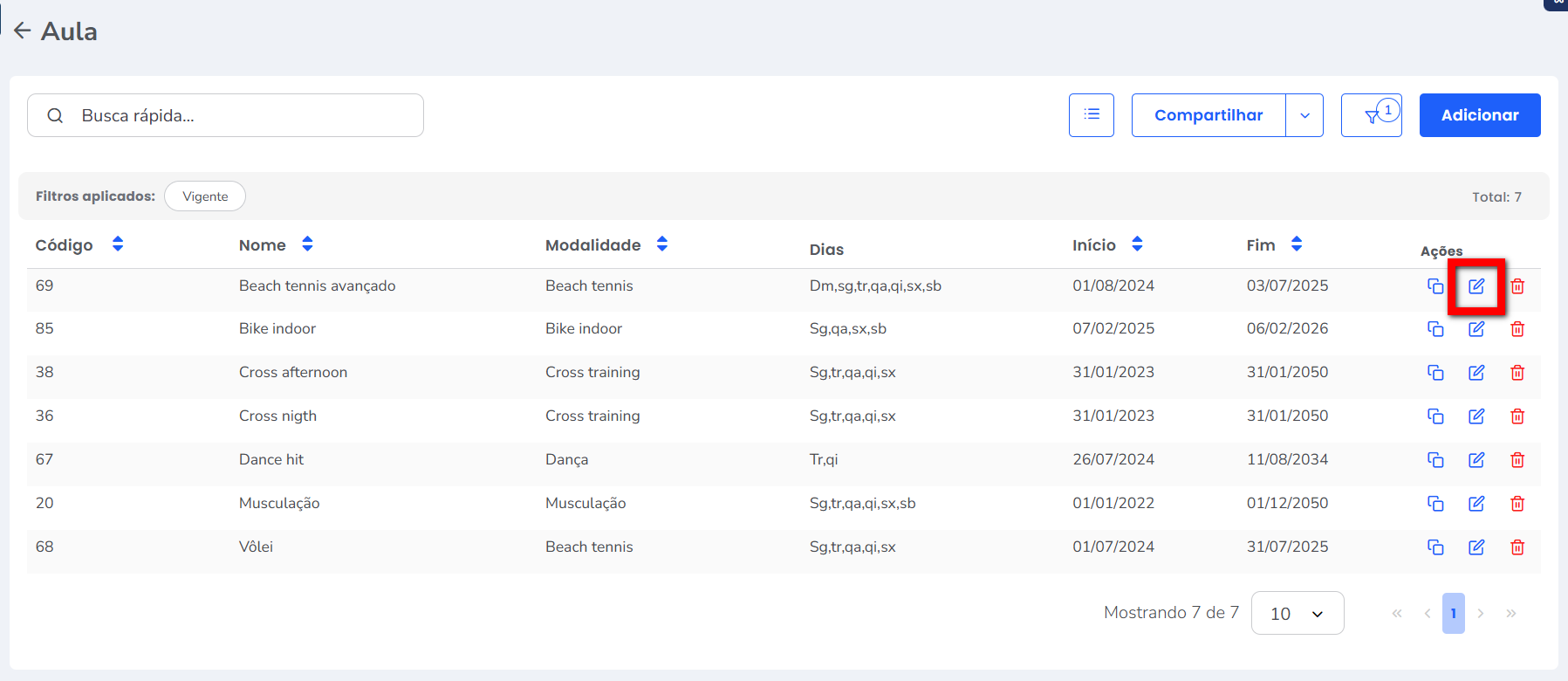Click the Tr,qi days cell

824,459
